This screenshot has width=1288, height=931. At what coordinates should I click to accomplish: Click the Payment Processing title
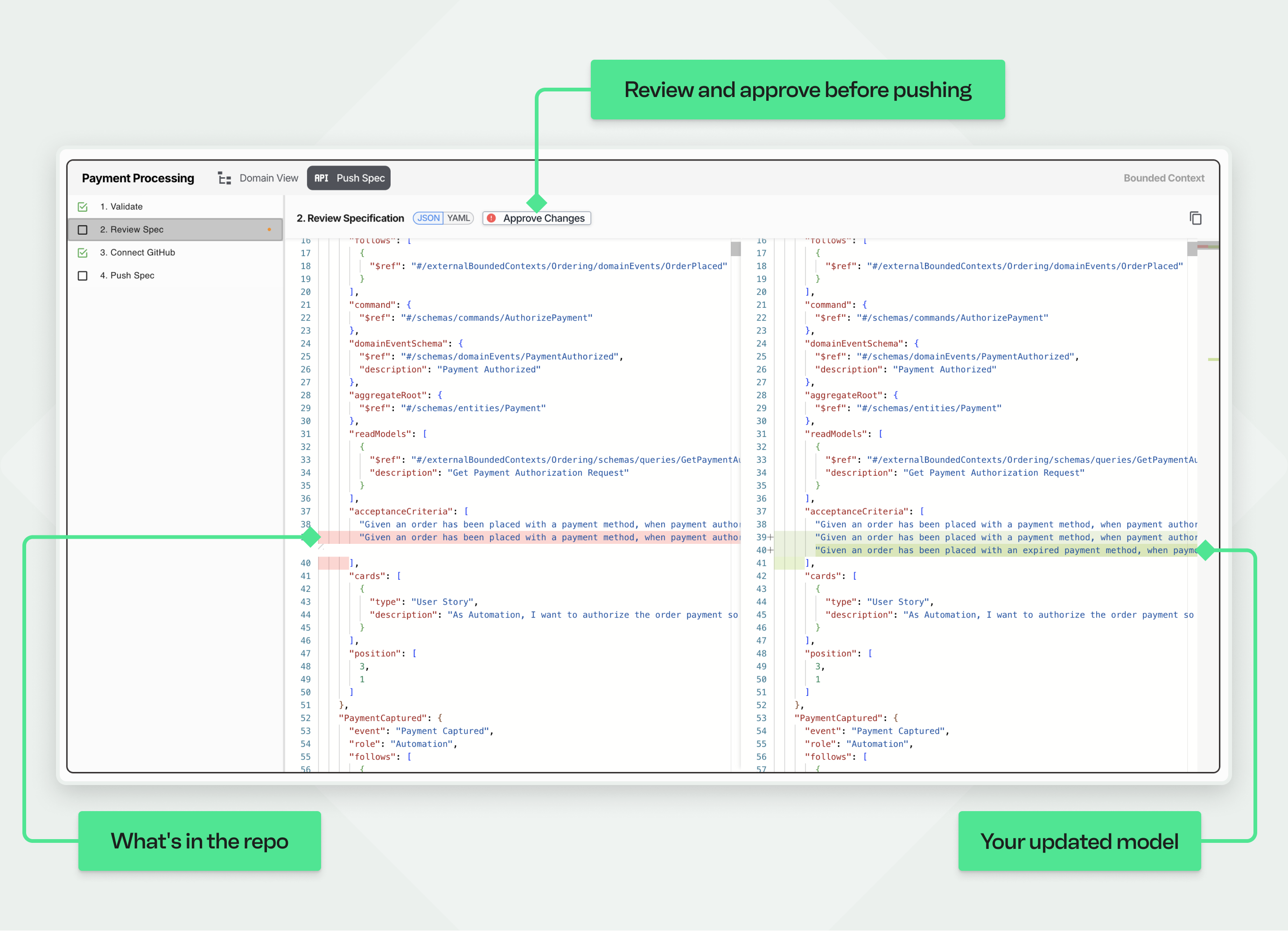(138, 178)
